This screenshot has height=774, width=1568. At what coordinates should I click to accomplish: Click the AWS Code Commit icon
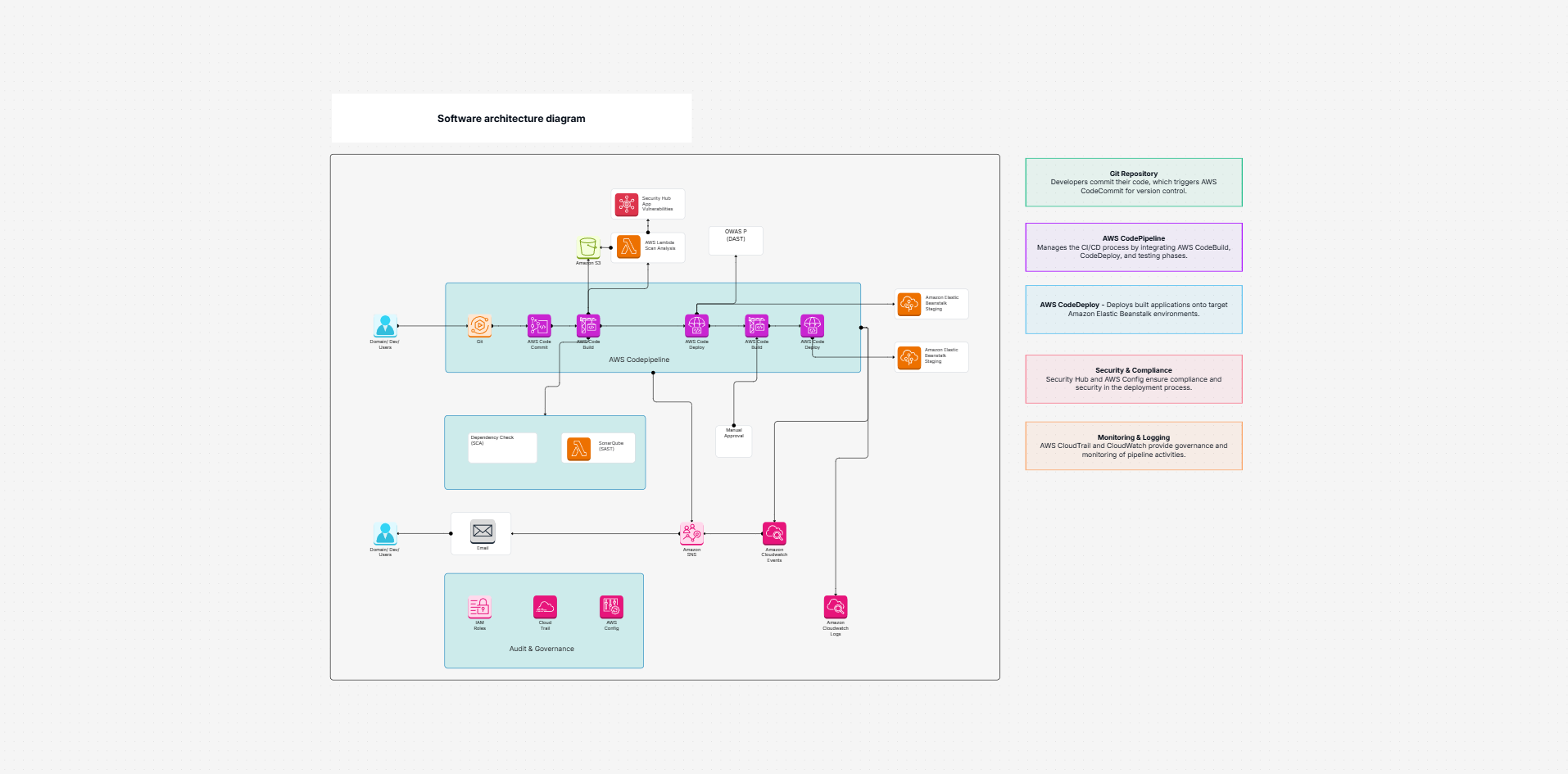pos(539,326)
